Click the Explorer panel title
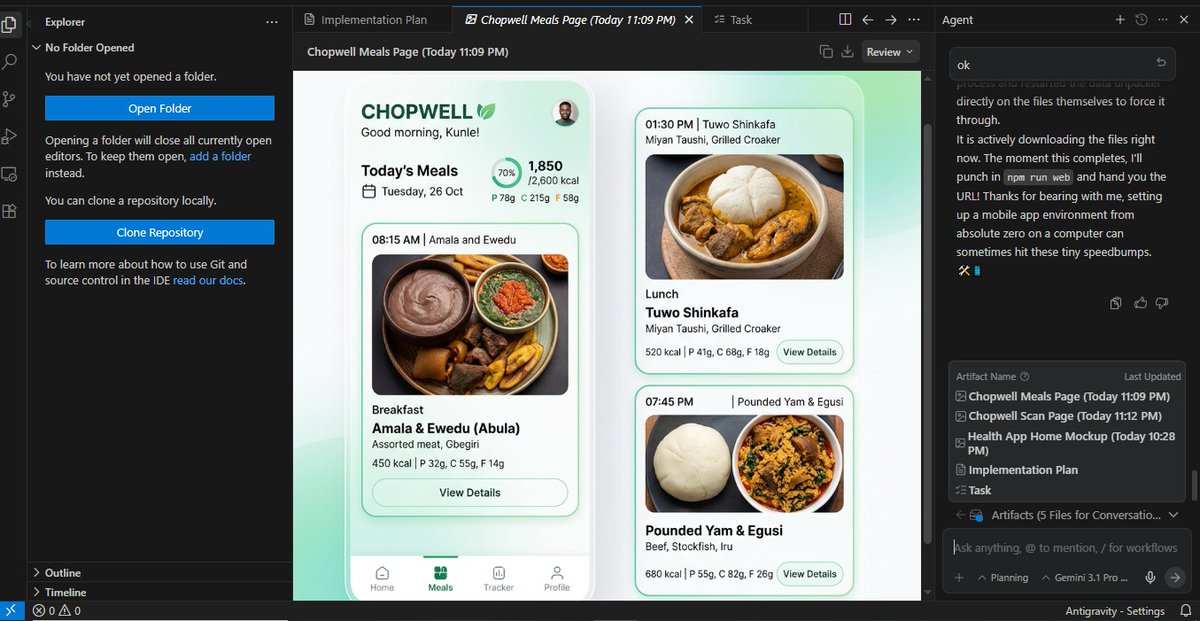 click(x=65, y=22)
